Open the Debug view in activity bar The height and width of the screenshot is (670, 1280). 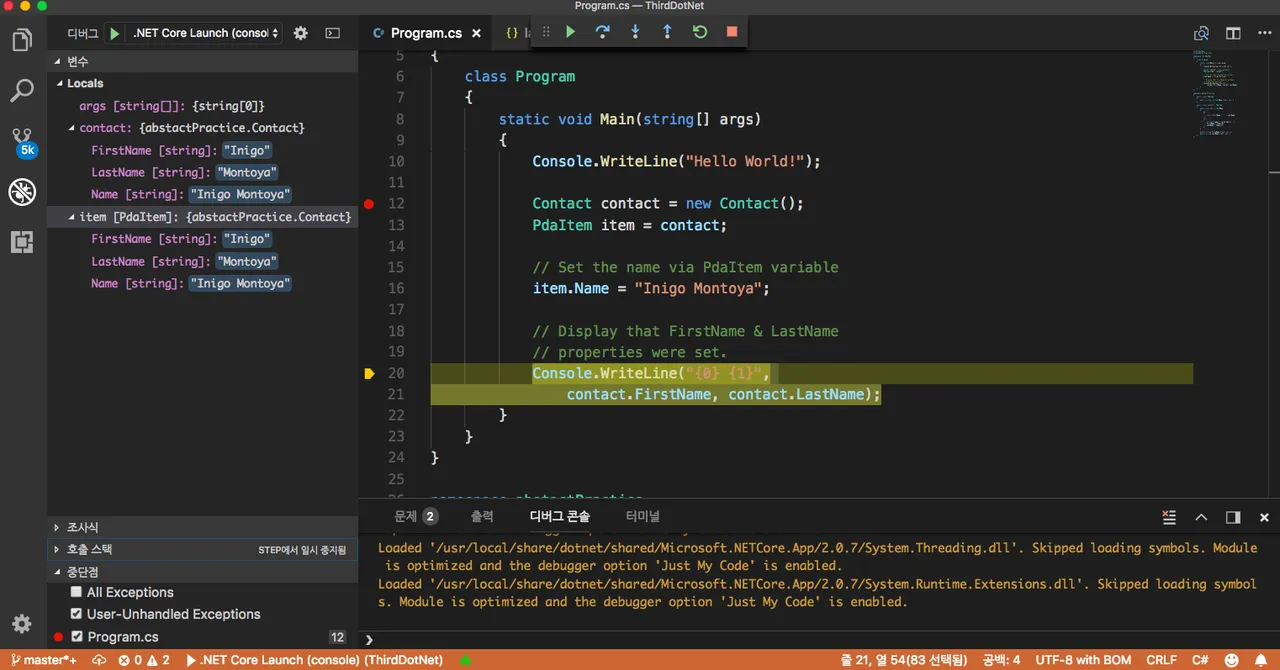coord(22,192)
